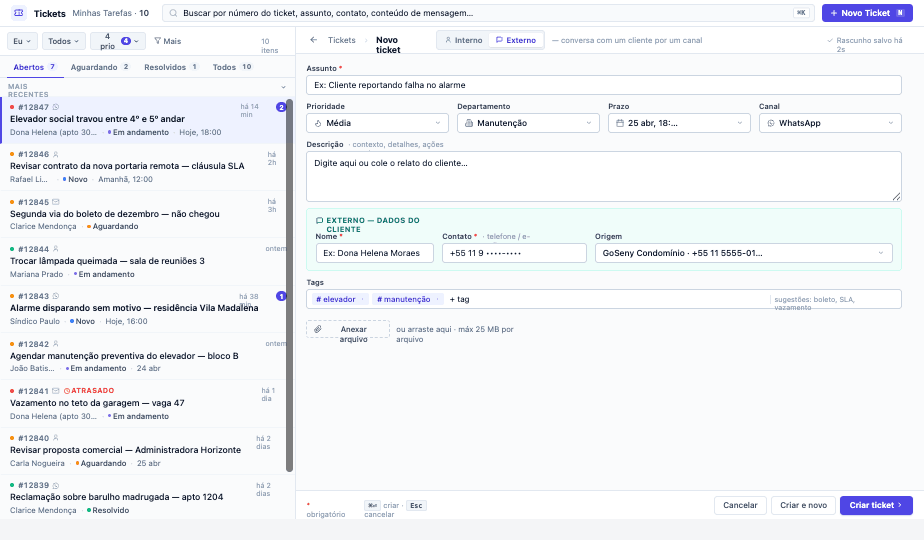Open the Todos filter dropdown
This screenshot has height=540, width=924.
(x=64, y=41)
